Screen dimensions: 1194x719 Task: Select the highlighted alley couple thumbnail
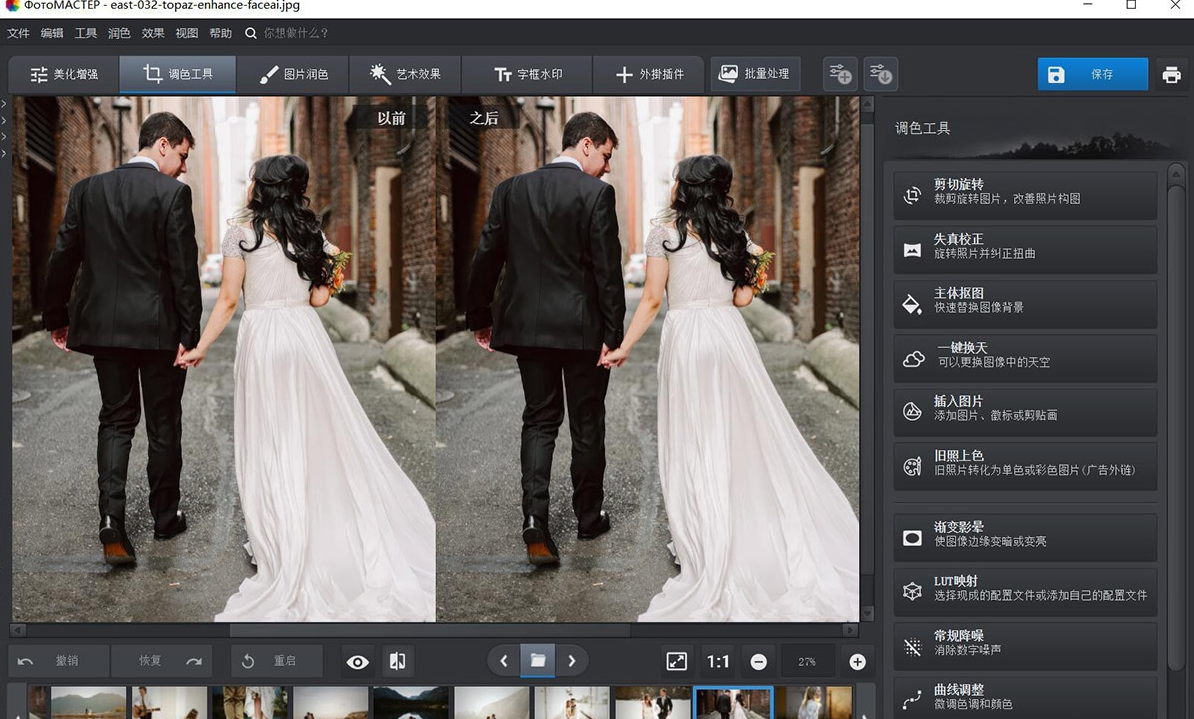click(733, 702)
